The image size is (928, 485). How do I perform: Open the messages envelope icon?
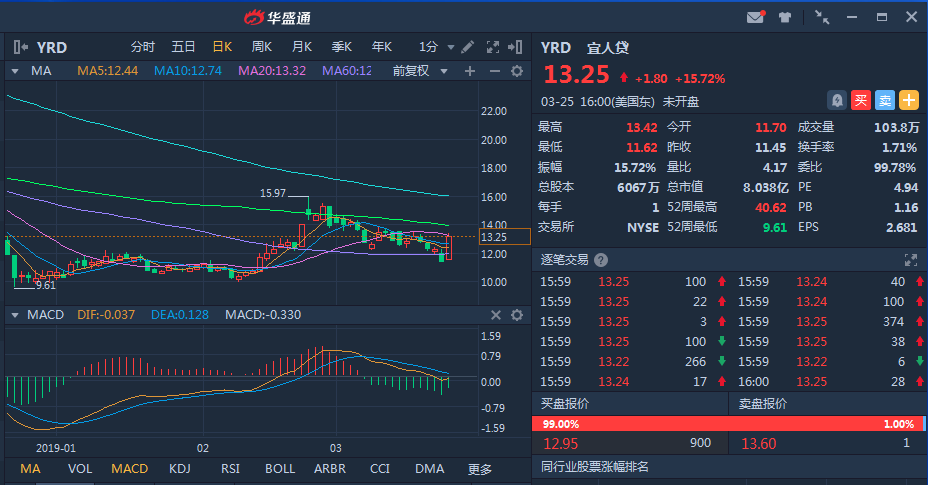(755, 17)
